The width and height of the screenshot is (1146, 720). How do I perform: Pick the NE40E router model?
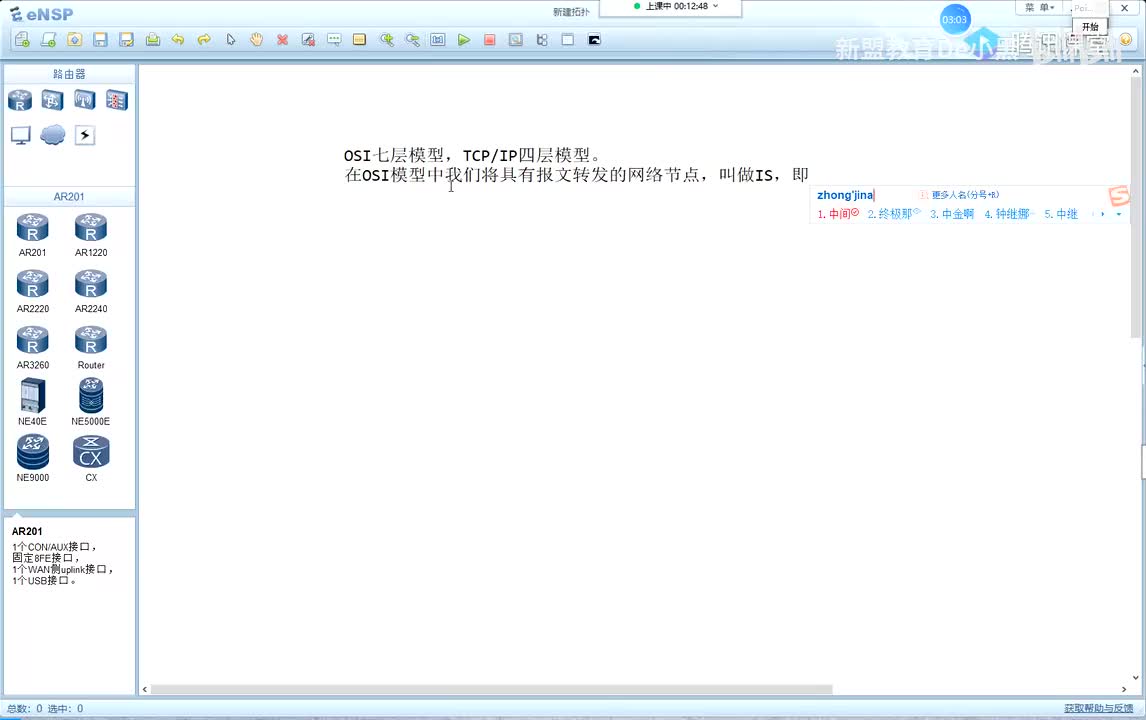[x=32, y=402]
